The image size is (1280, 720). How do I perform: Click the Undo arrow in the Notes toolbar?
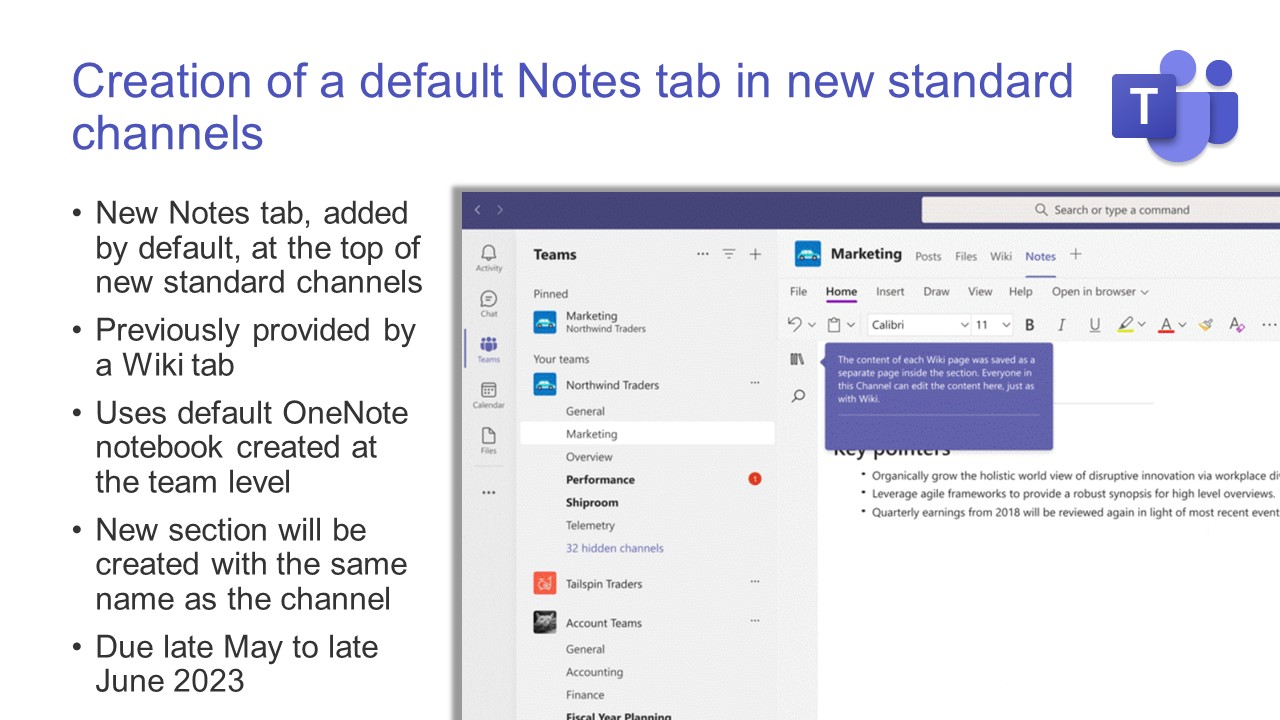pos(796,324)
